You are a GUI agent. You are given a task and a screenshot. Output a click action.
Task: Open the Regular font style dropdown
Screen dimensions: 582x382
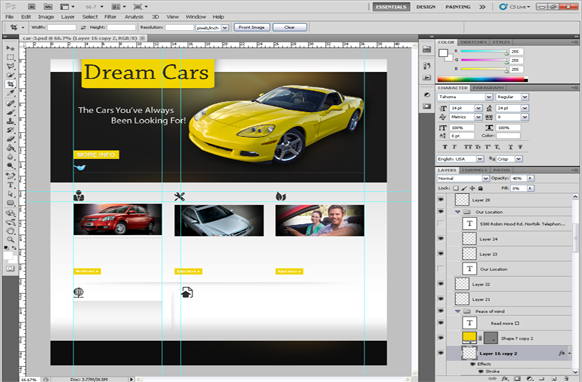tap(525, 97)
